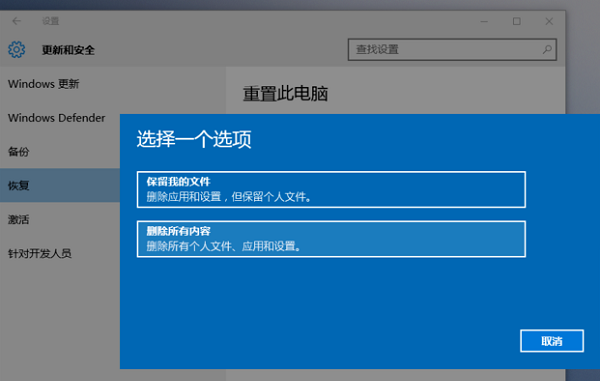Click the 重置此电脑 heading
Viewport: 600px width, 381px height.
[x=285, y=94]
